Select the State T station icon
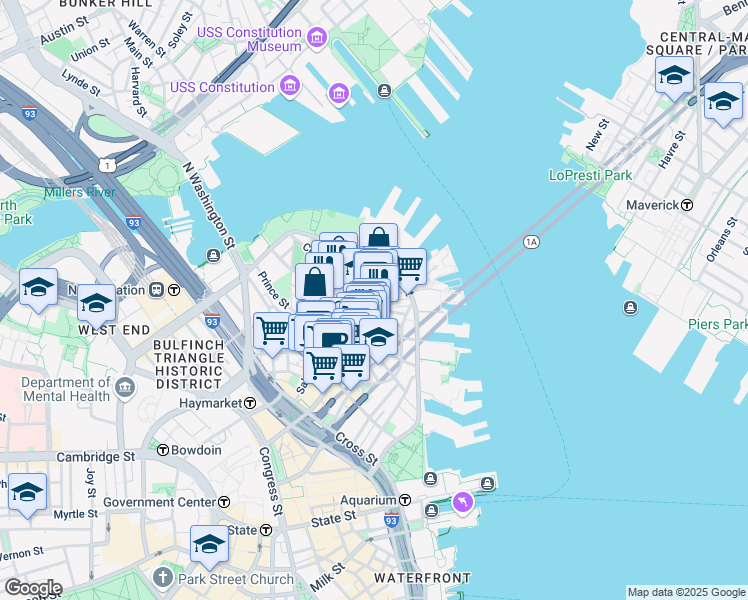Screen dimensions: 748x600 (266, 530)
